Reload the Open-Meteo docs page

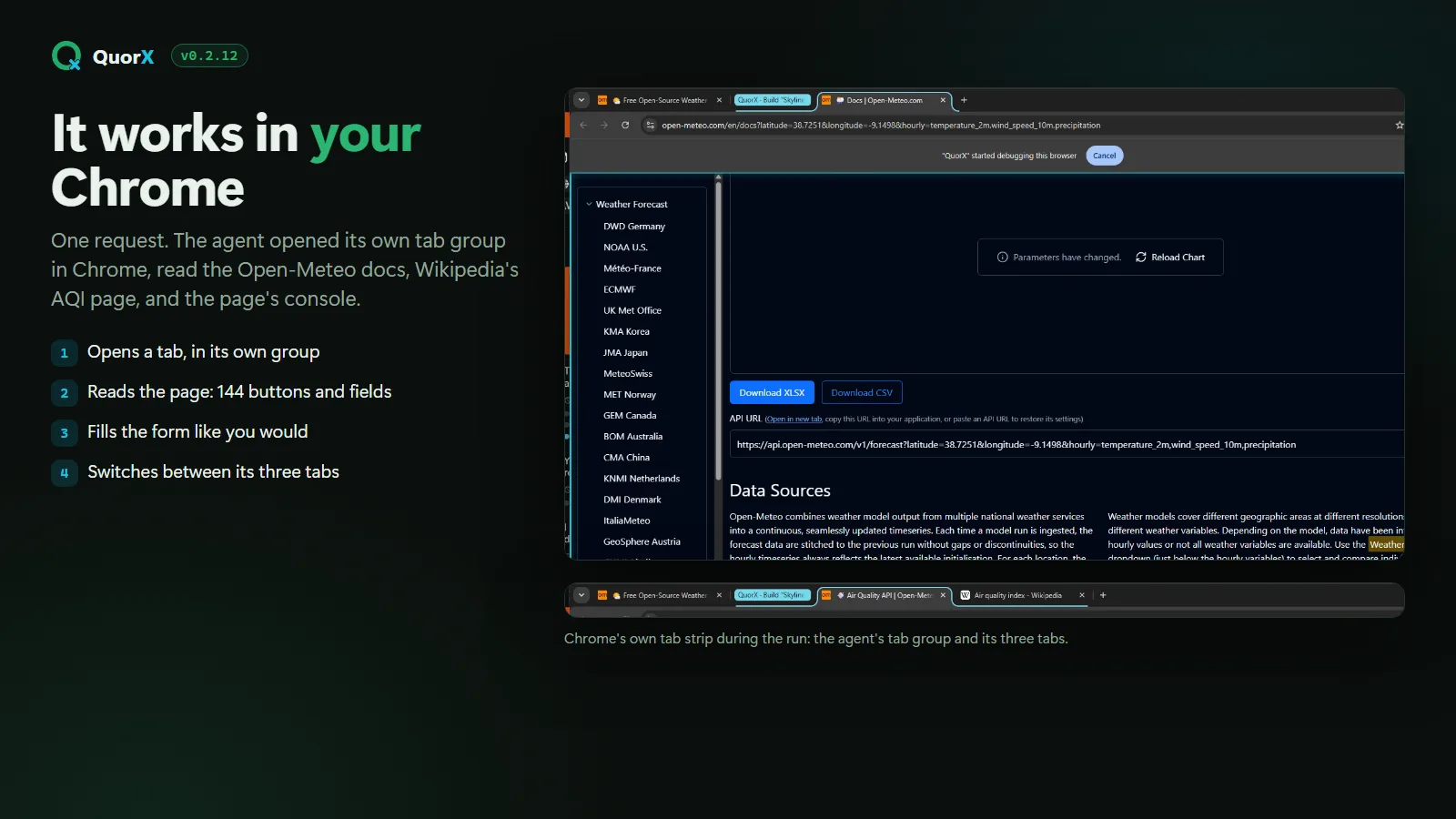(625, 126)
